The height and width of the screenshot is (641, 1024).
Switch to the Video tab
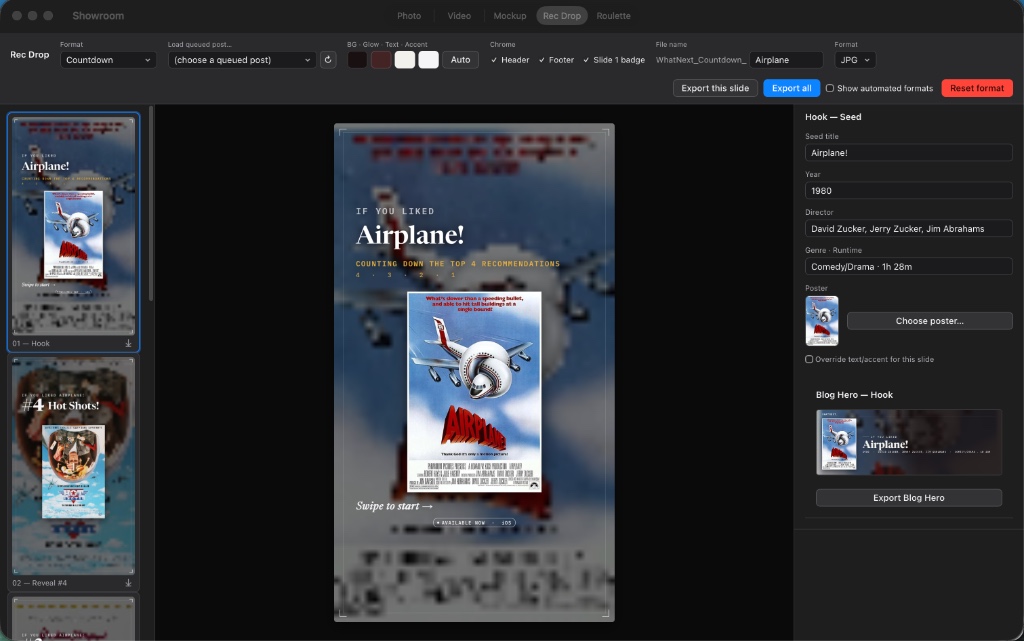[459, 16]
